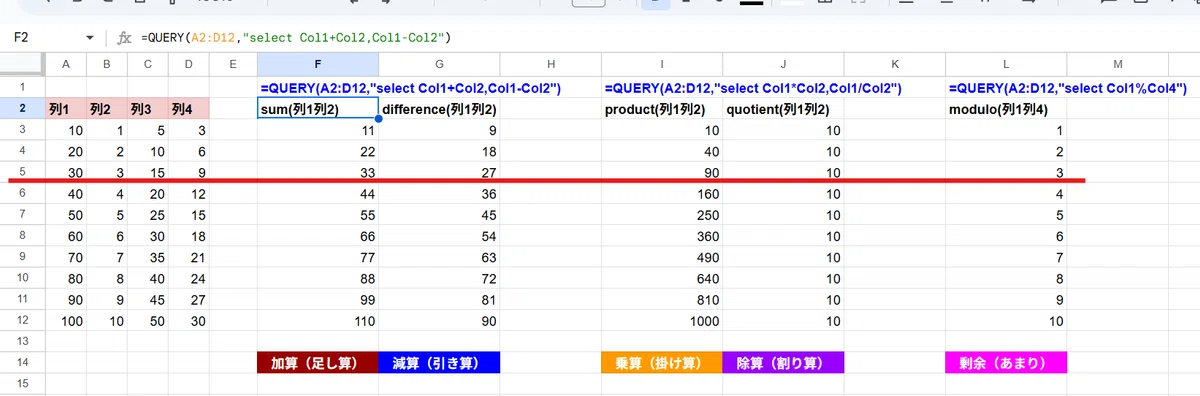Click the 列1 header cell
The width and height of the screenshot is (1200, 396).
click(65, 109)
